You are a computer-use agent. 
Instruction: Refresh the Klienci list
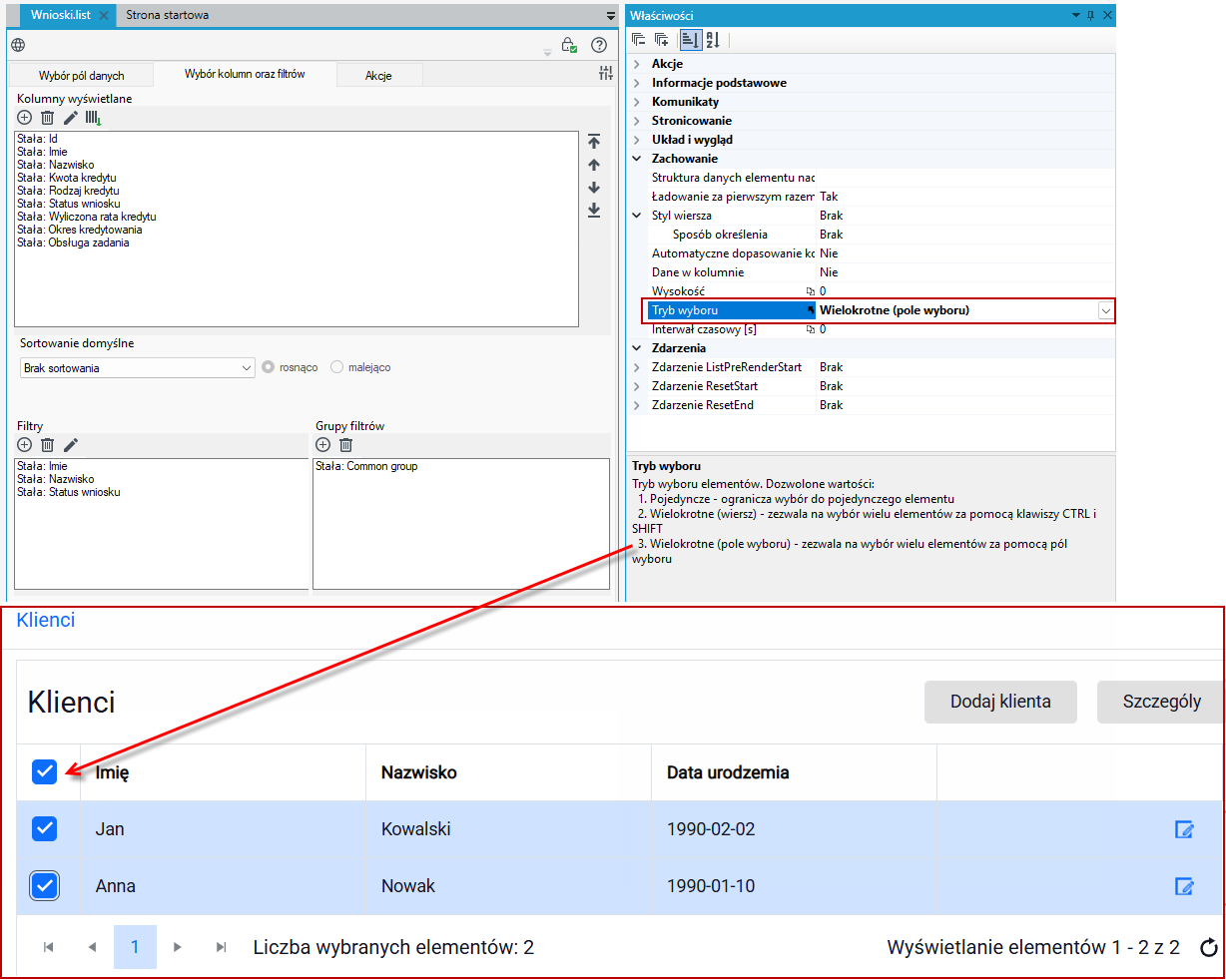[x=1209, y=948]
